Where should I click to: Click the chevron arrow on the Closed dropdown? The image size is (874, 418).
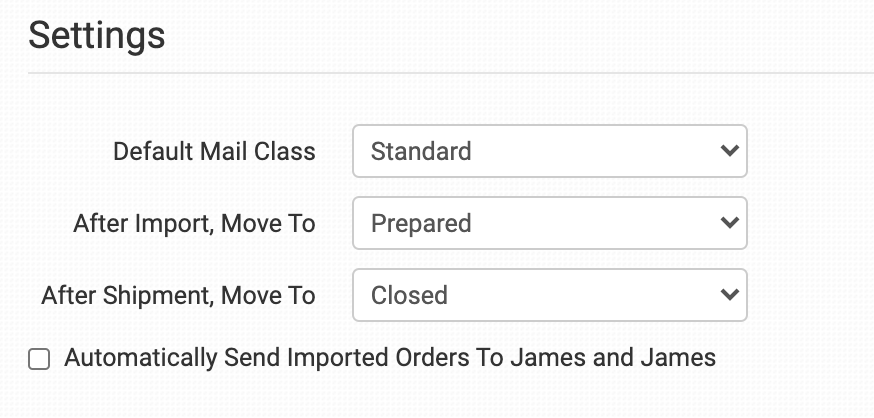[x=728, y=296]
